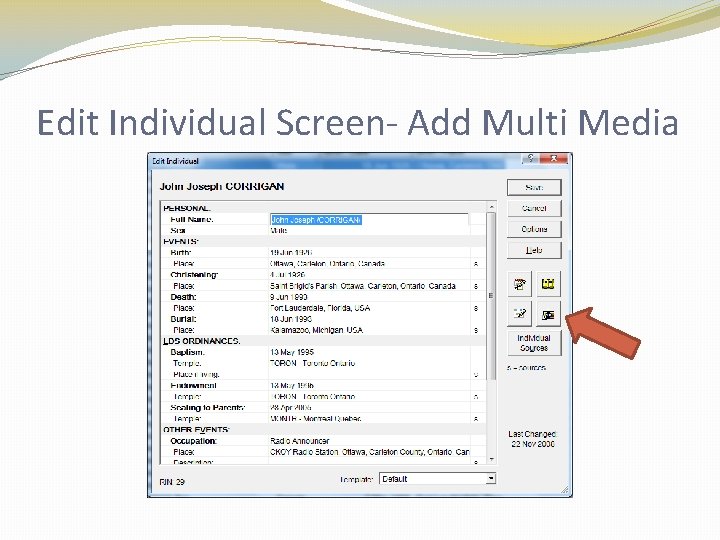Select CKOY Radio Station place value
Image resolution: width=720 pixels, height=540 pixels.
[x=370, y=452]
